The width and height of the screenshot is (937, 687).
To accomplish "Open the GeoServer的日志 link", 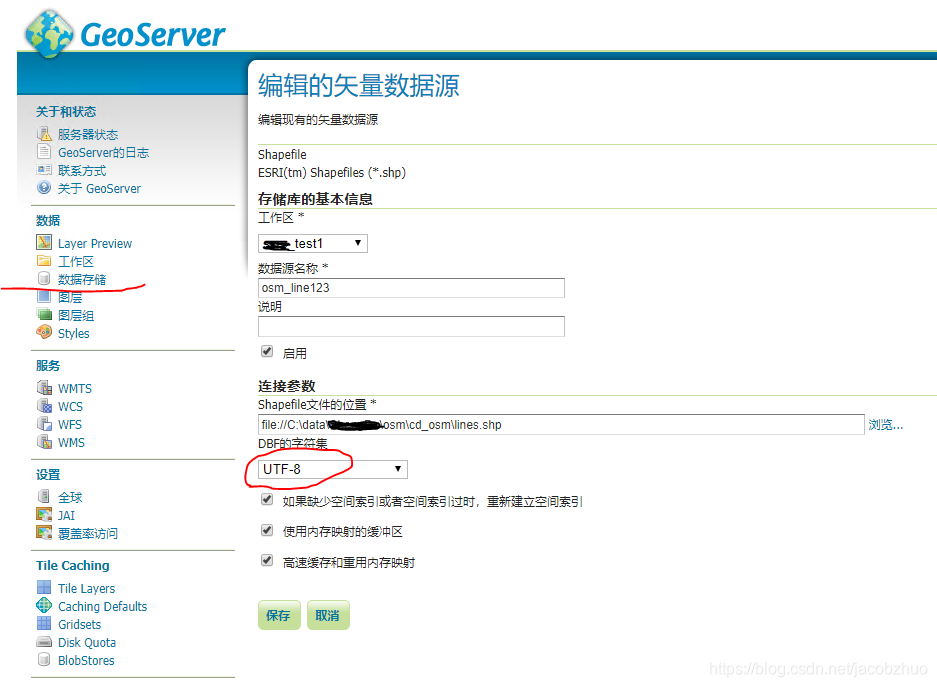I will pyautogui.click(x=103, y=152).
